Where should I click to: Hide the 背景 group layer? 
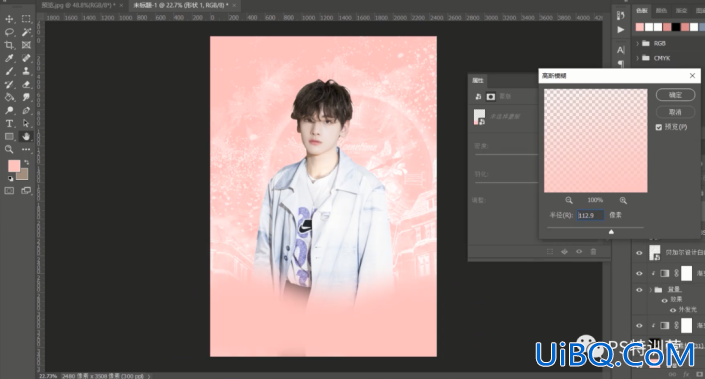(639, 290)
